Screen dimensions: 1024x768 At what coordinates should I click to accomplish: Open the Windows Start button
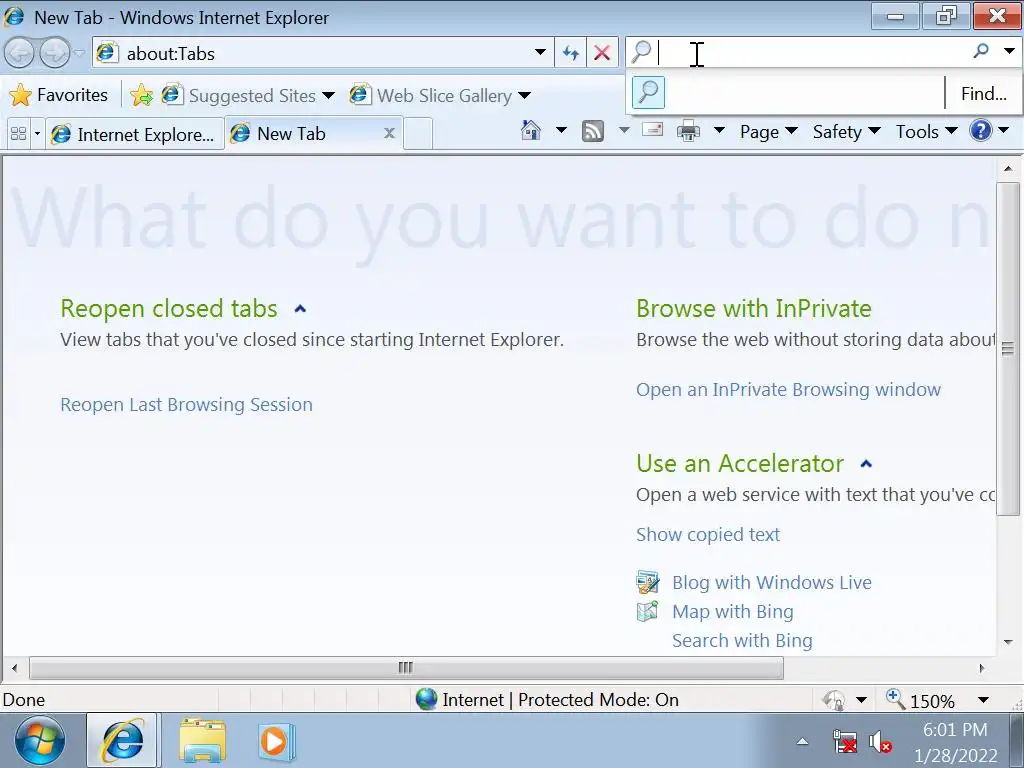[x=40, y=741]
